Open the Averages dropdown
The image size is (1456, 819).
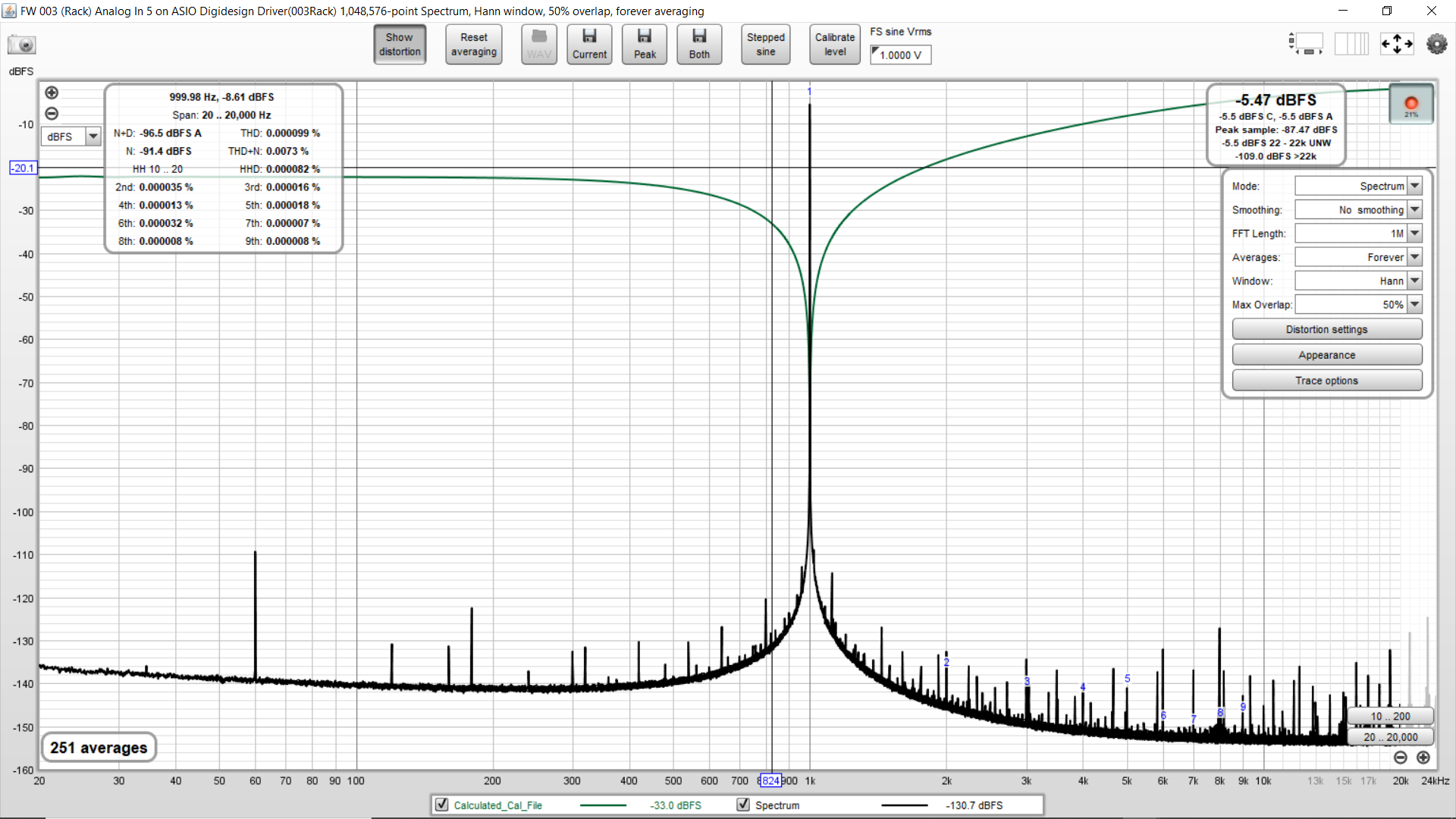[1358, 257]
